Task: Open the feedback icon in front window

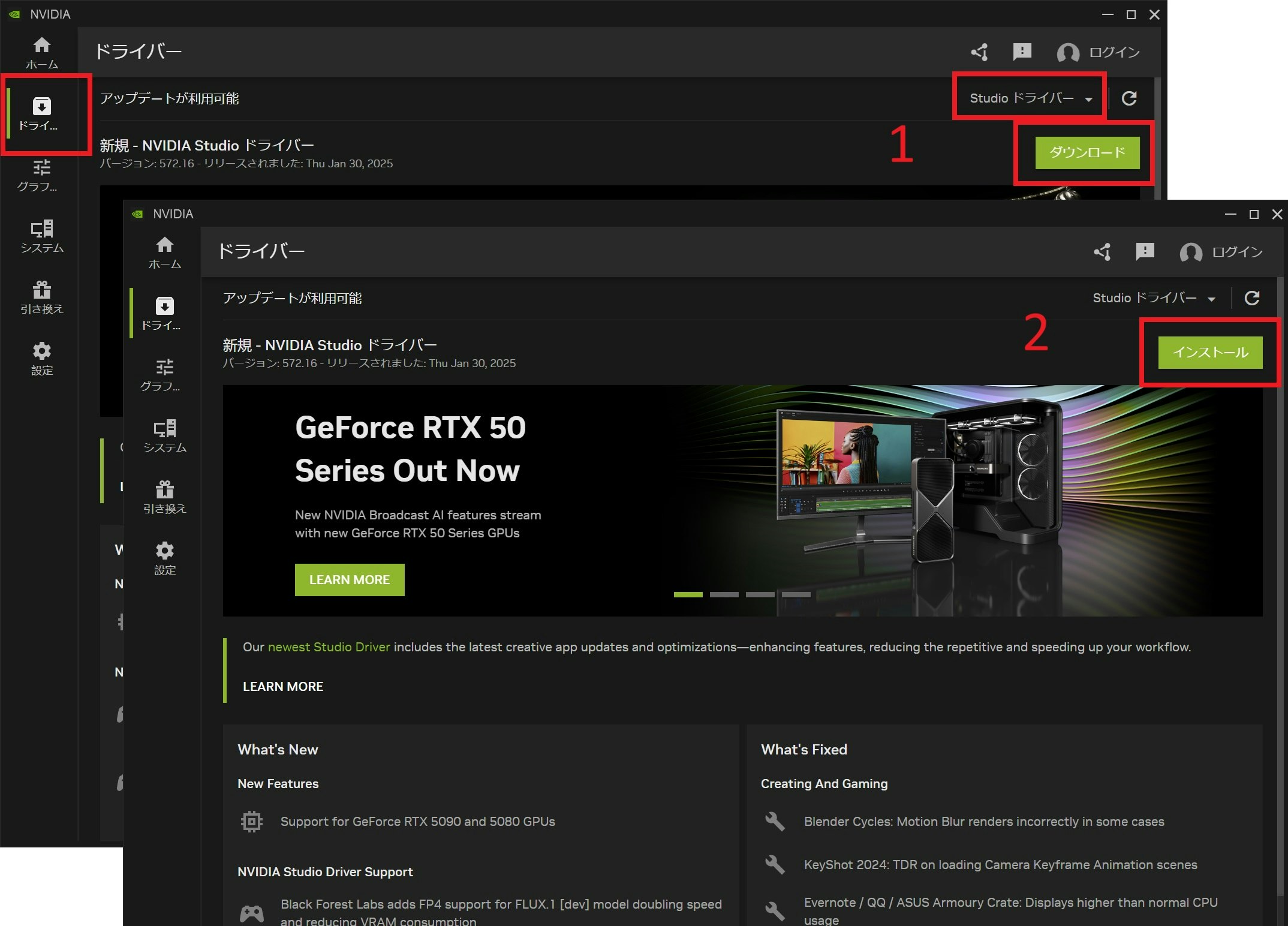Action: click(x=1145, y=252)
